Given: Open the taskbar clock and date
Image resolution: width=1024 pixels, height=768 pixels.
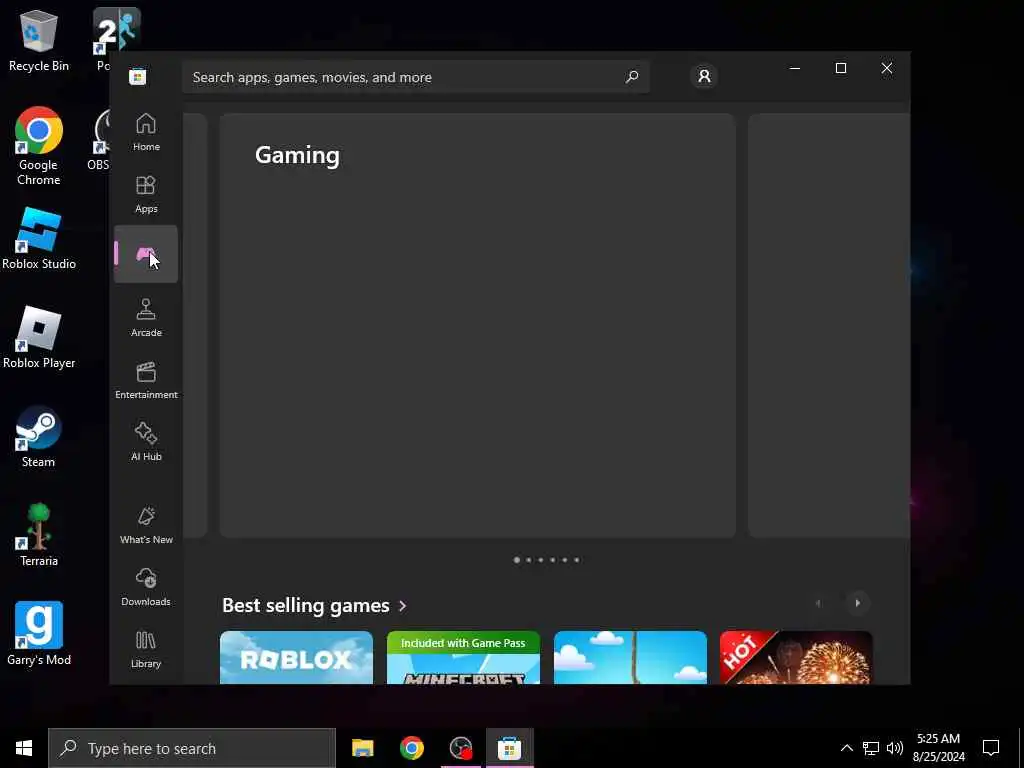Looking at the screenshot, I should click(938, 748).
